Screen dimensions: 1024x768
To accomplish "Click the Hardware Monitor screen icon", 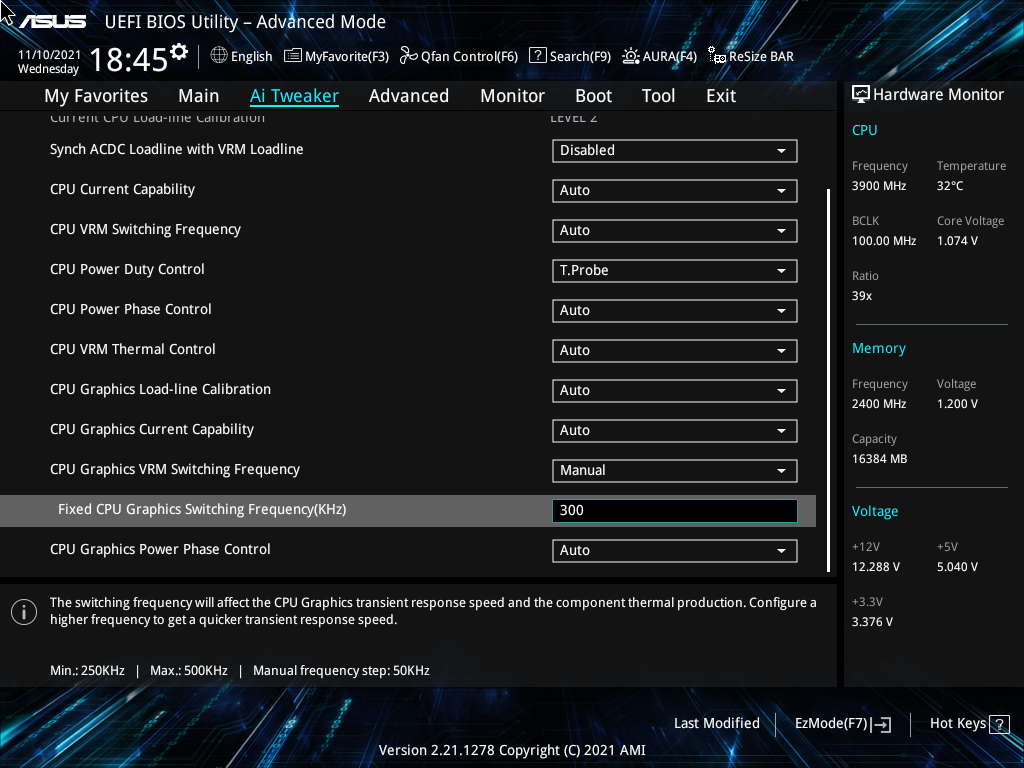I will 861,95.
